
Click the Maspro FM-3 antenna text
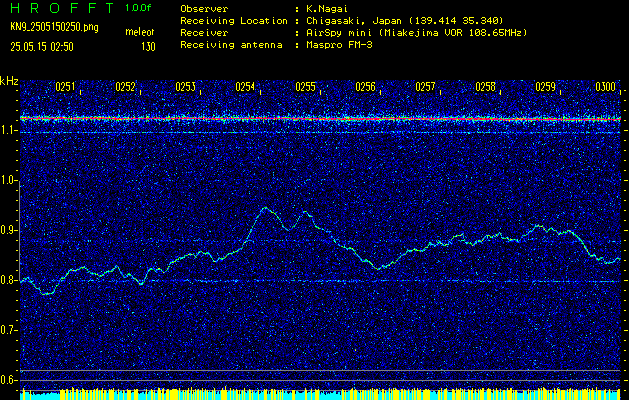(339, 45)
